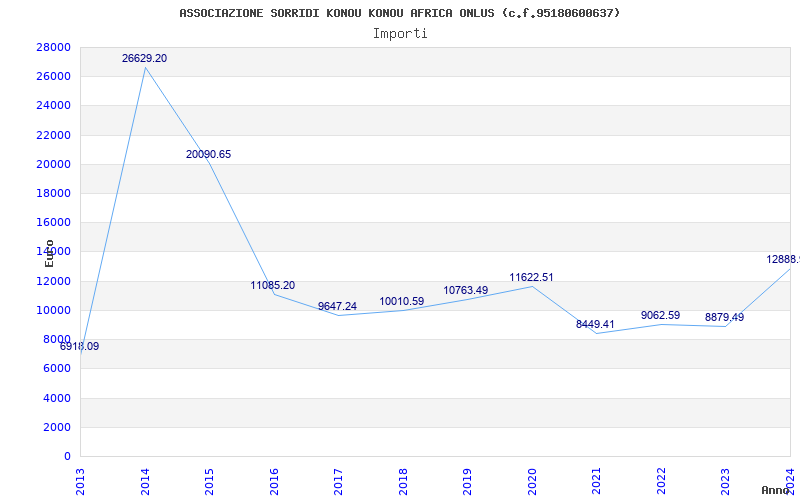Select x-axis year 2017
The width and height of the screenshot is (800, 500).
[338, 482]
